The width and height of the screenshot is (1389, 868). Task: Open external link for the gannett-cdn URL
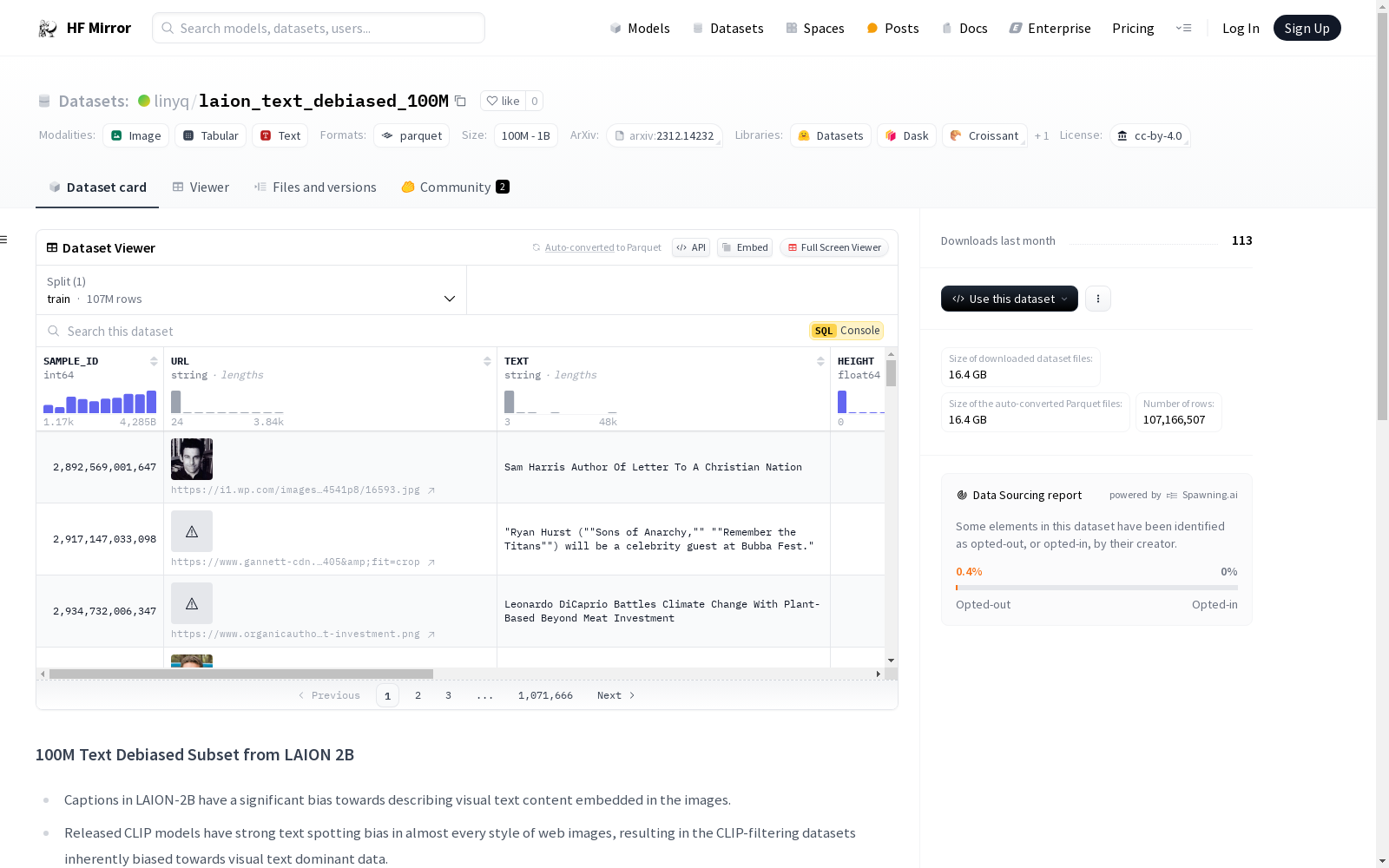[431, 562]
